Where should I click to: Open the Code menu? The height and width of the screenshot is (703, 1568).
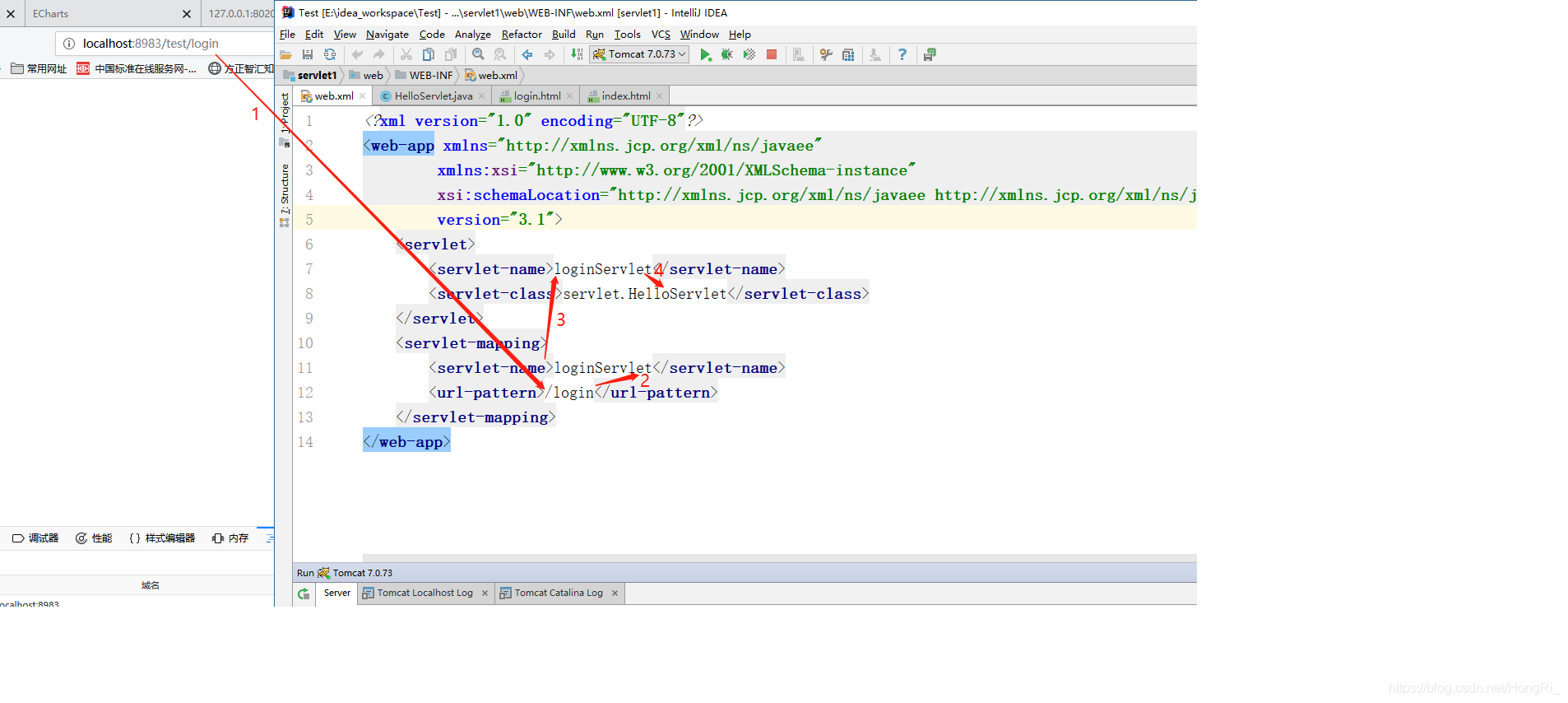click(432, 35)
